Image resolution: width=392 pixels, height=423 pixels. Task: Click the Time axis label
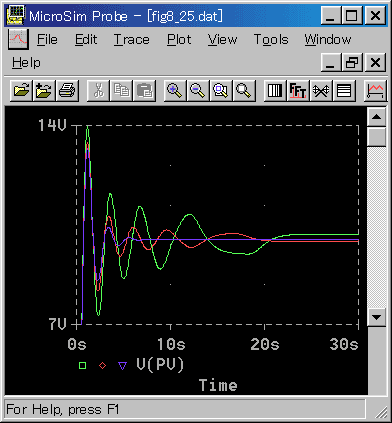[218, 385]
